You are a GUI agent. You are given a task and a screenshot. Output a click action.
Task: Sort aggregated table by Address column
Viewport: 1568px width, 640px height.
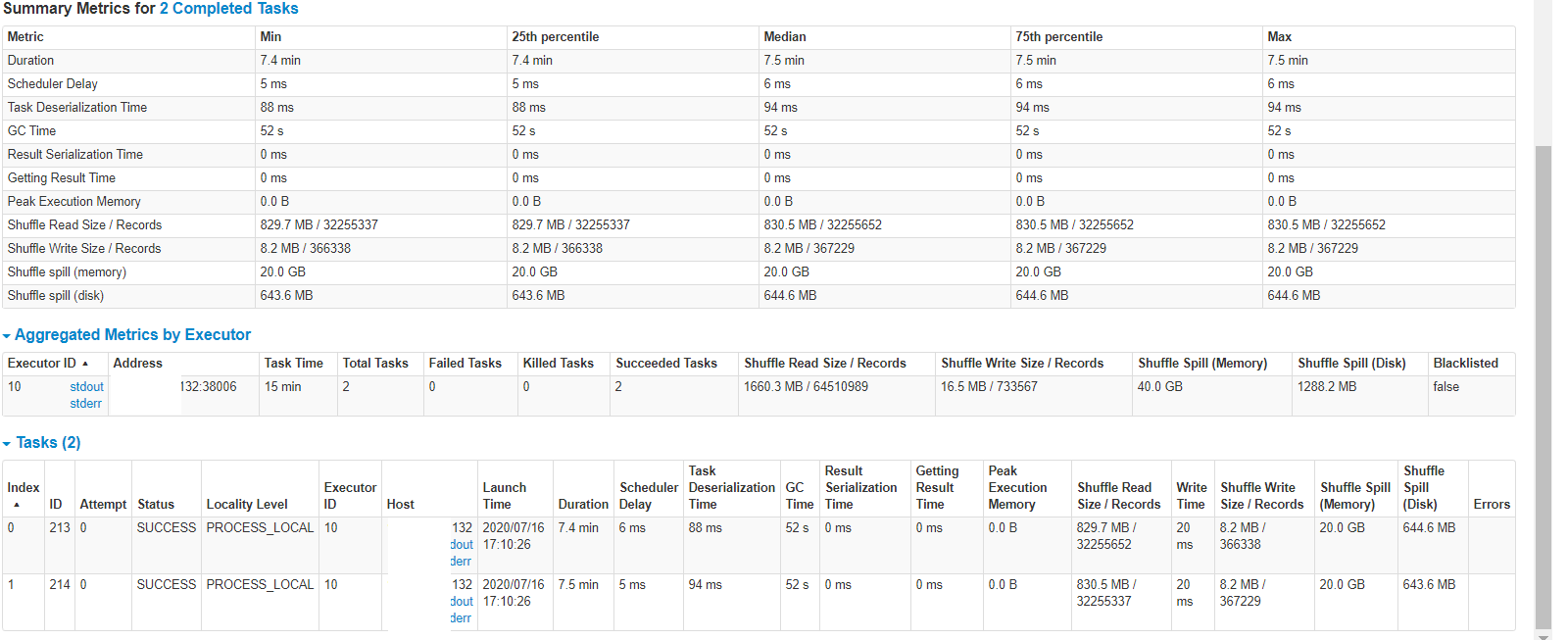138,364
